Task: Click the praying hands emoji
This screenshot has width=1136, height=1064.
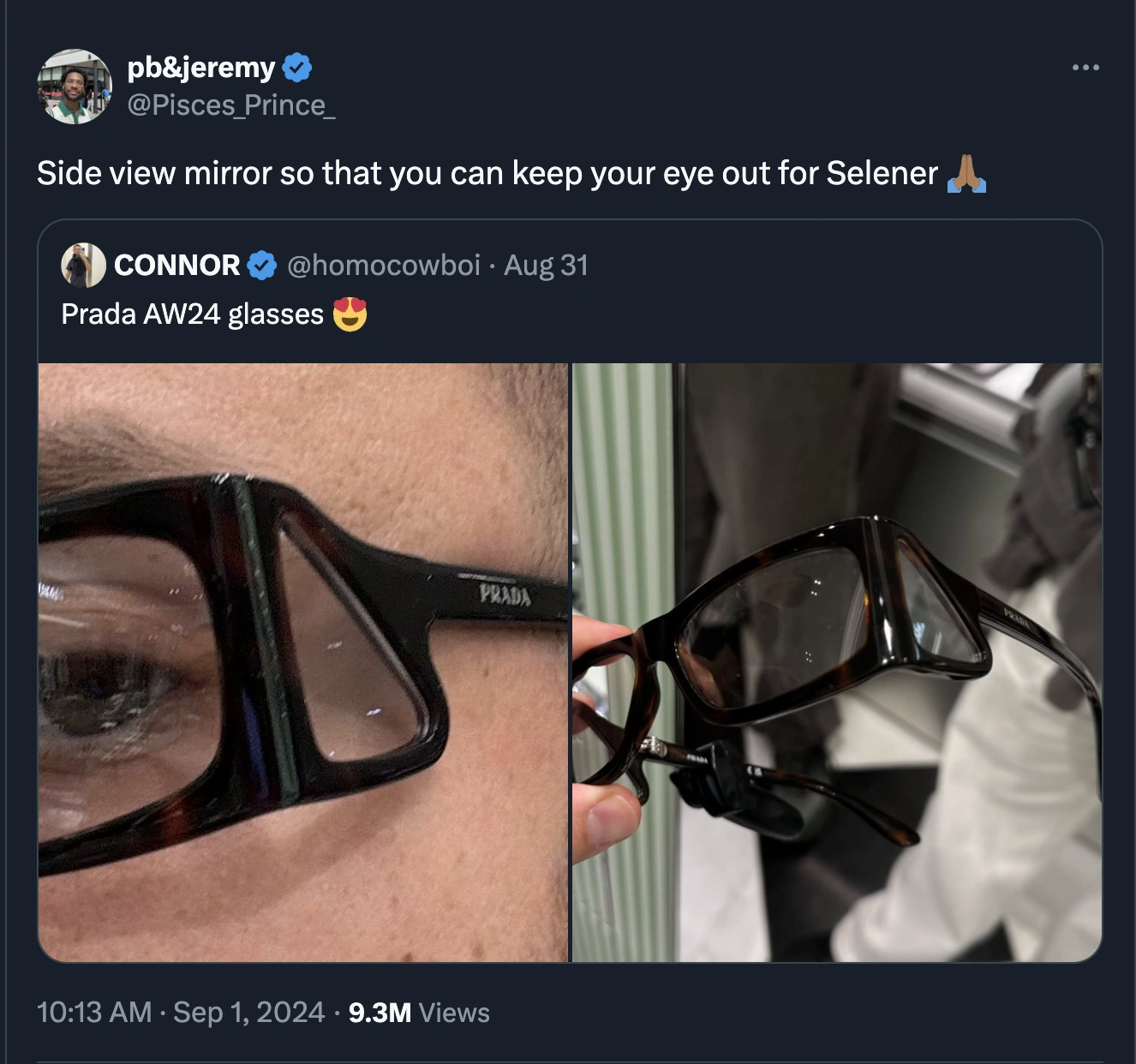Action: tap(966, 174)
